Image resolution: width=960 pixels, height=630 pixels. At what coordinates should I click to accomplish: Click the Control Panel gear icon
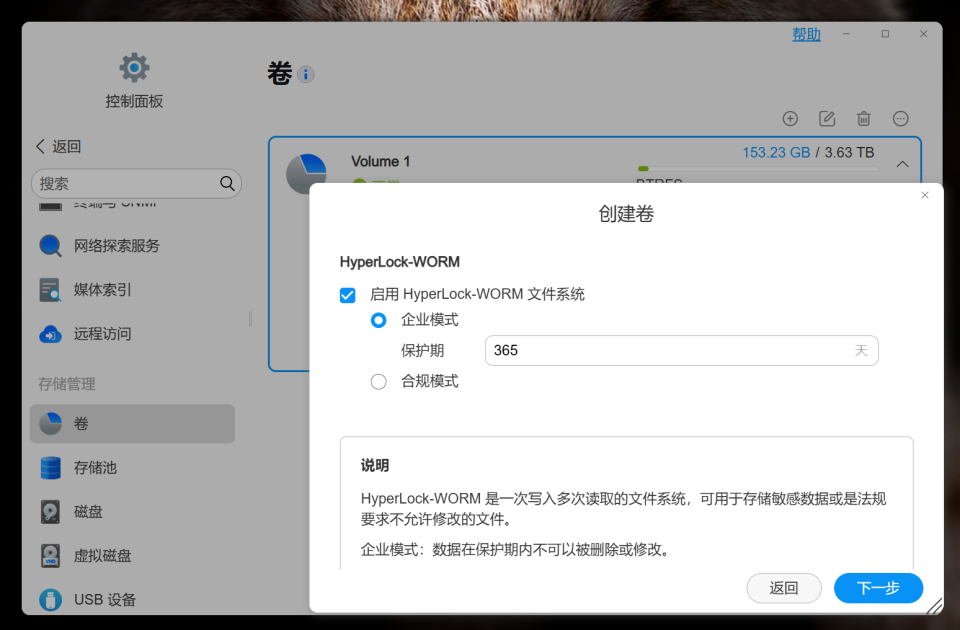coord(134,67)
